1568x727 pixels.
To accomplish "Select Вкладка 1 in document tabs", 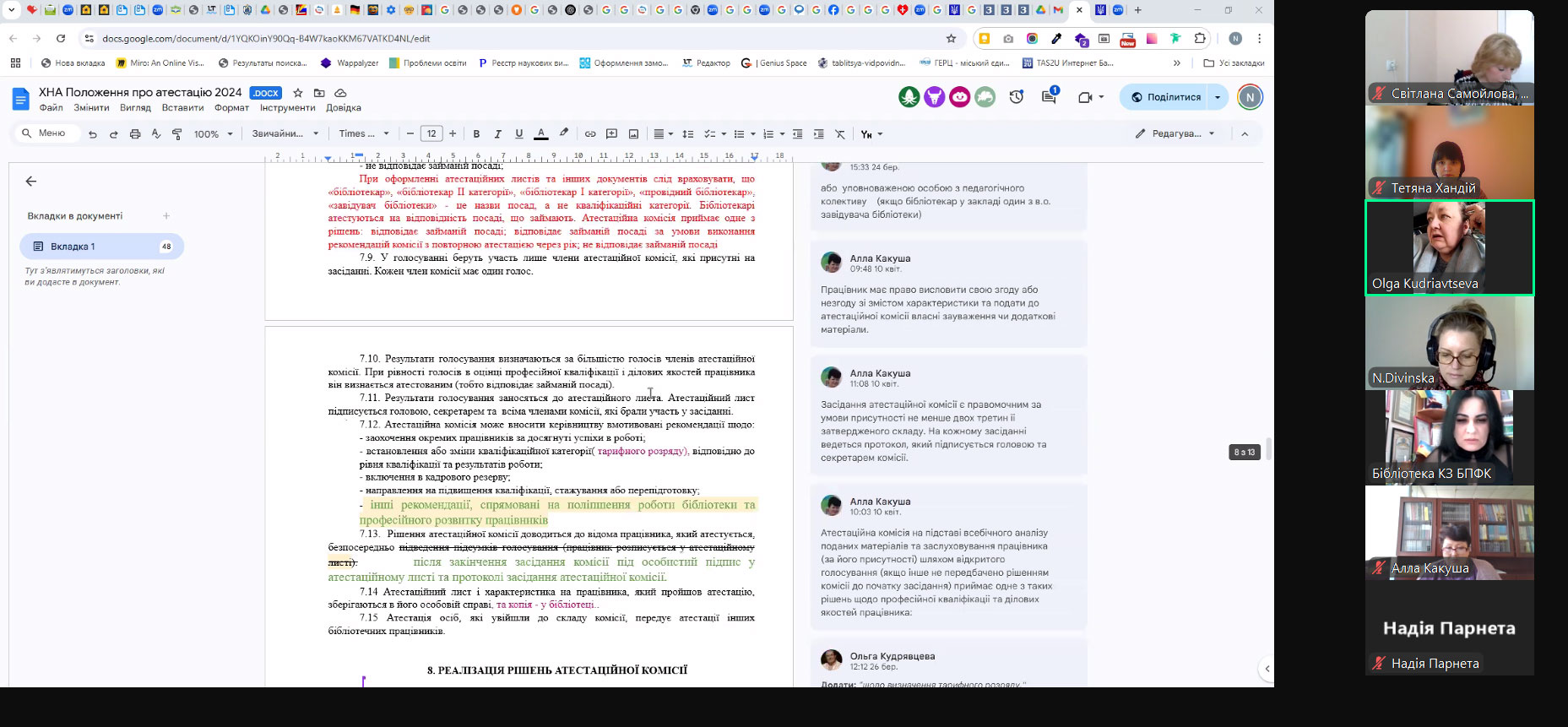I will 101,247.
